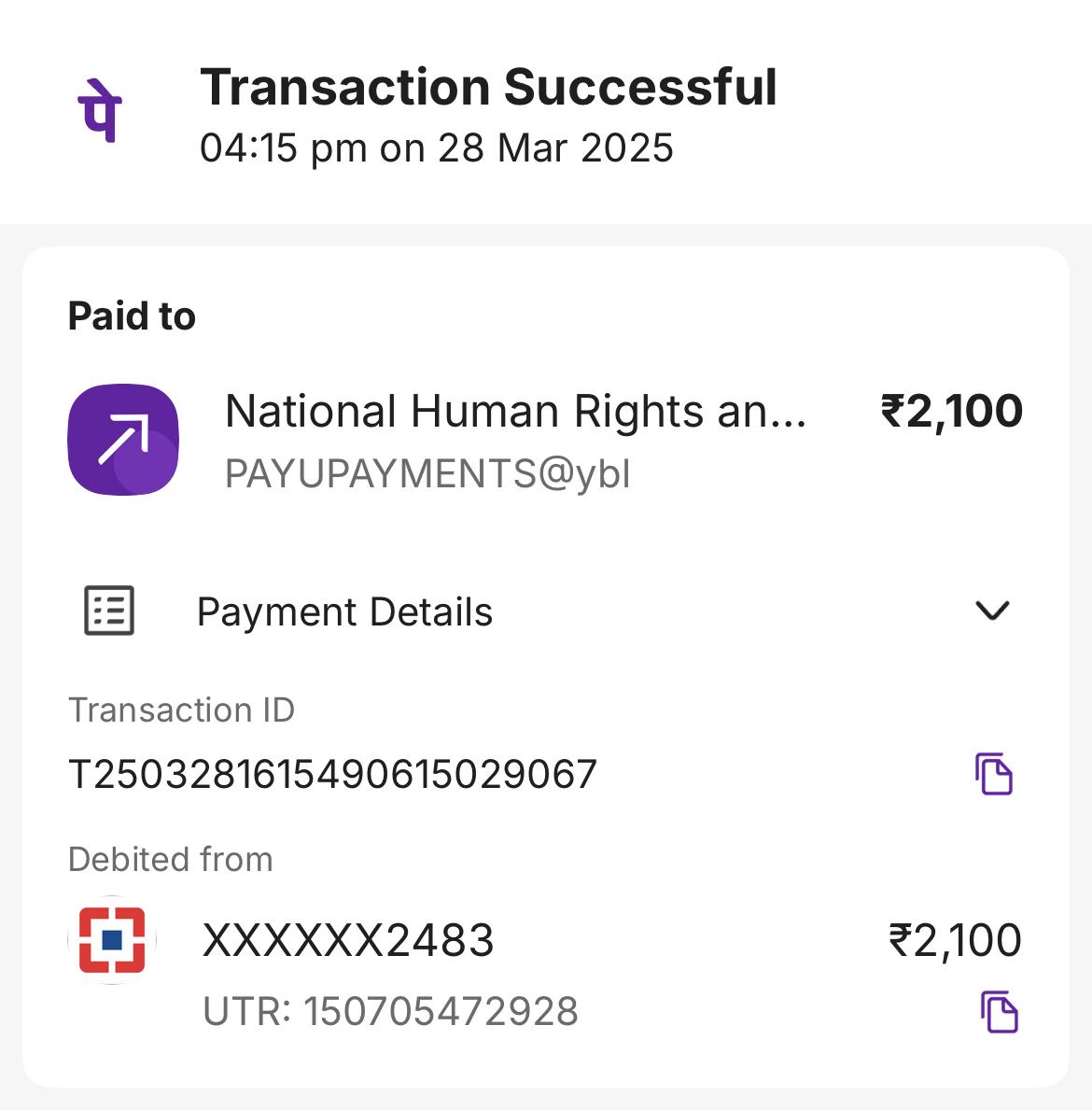
Task: Click the Payment Details list icon
Action: (109, 611)
